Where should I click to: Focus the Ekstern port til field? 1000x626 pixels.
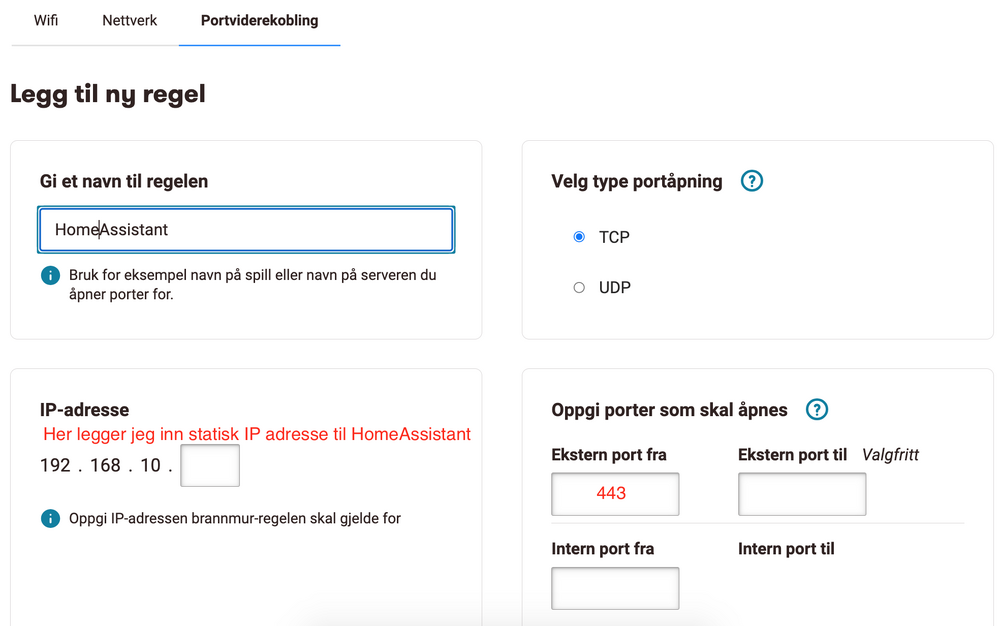(x=802, y=494)
